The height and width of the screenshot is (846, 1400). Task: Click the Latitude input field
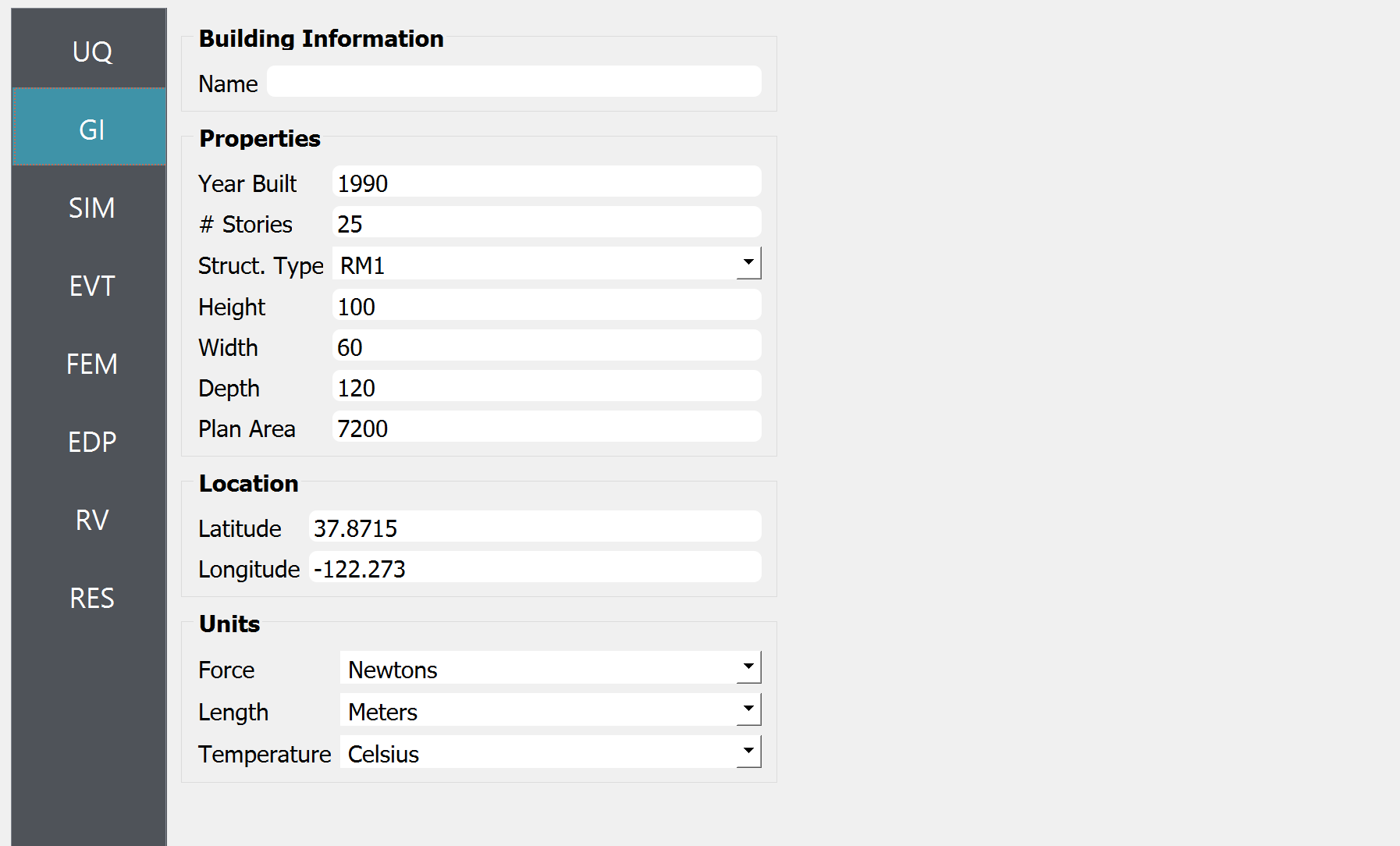535,527
